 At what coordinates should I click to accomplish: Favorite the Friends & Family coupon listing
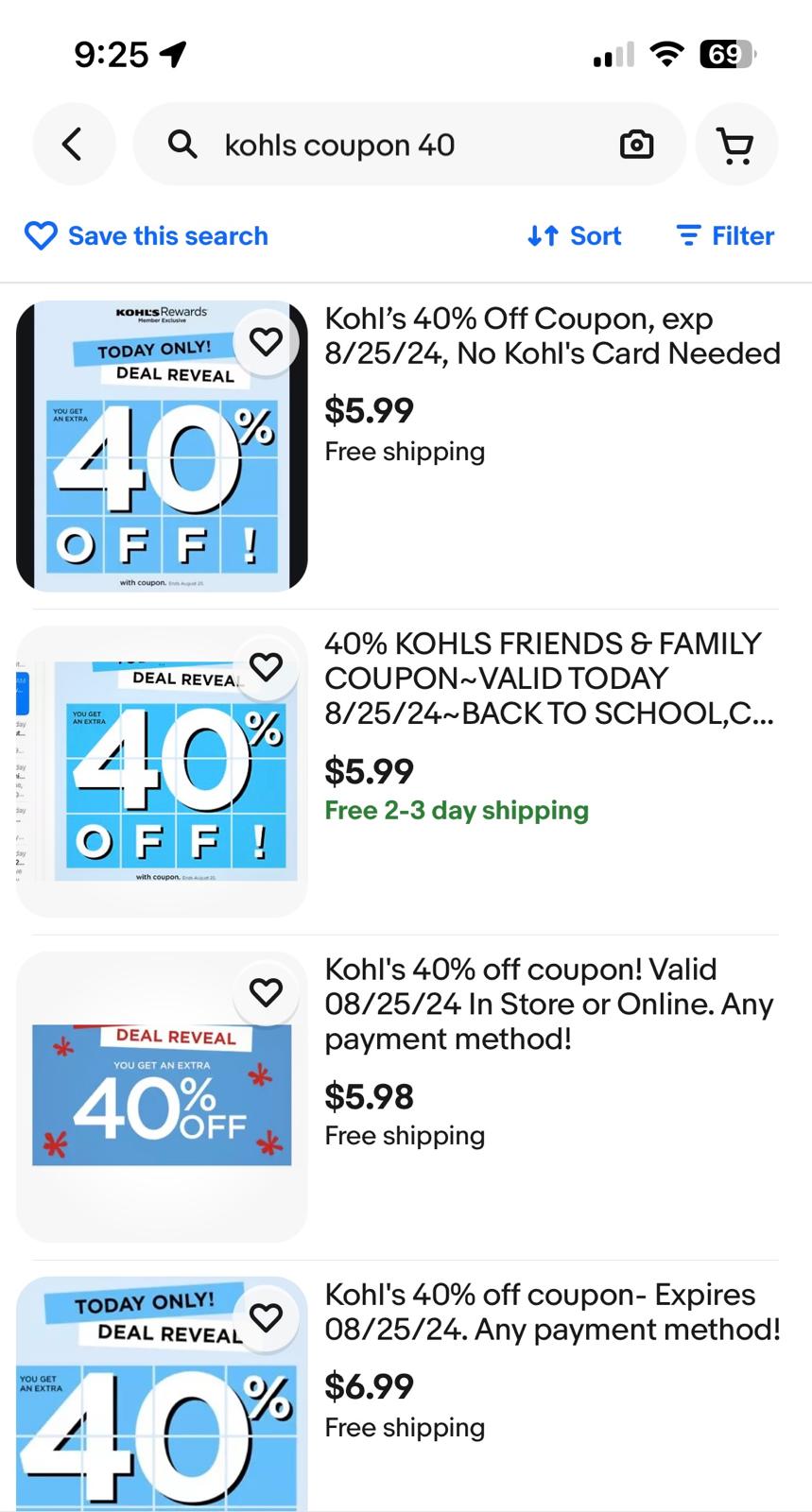pyautogui.click(x=266, y=666)
